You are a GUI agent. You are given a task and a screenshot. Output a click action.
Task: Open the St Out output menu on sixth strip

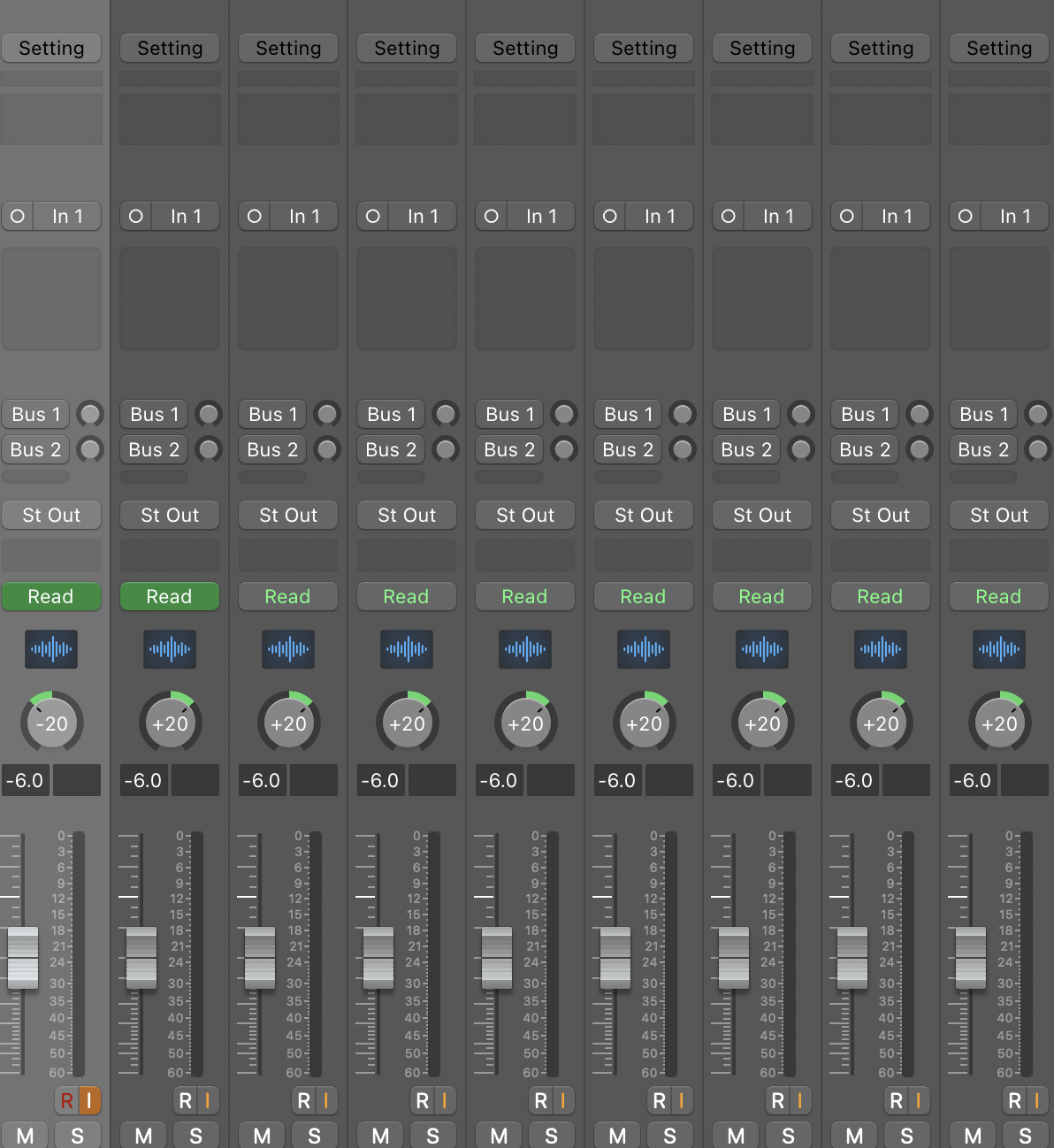point(644,515)
